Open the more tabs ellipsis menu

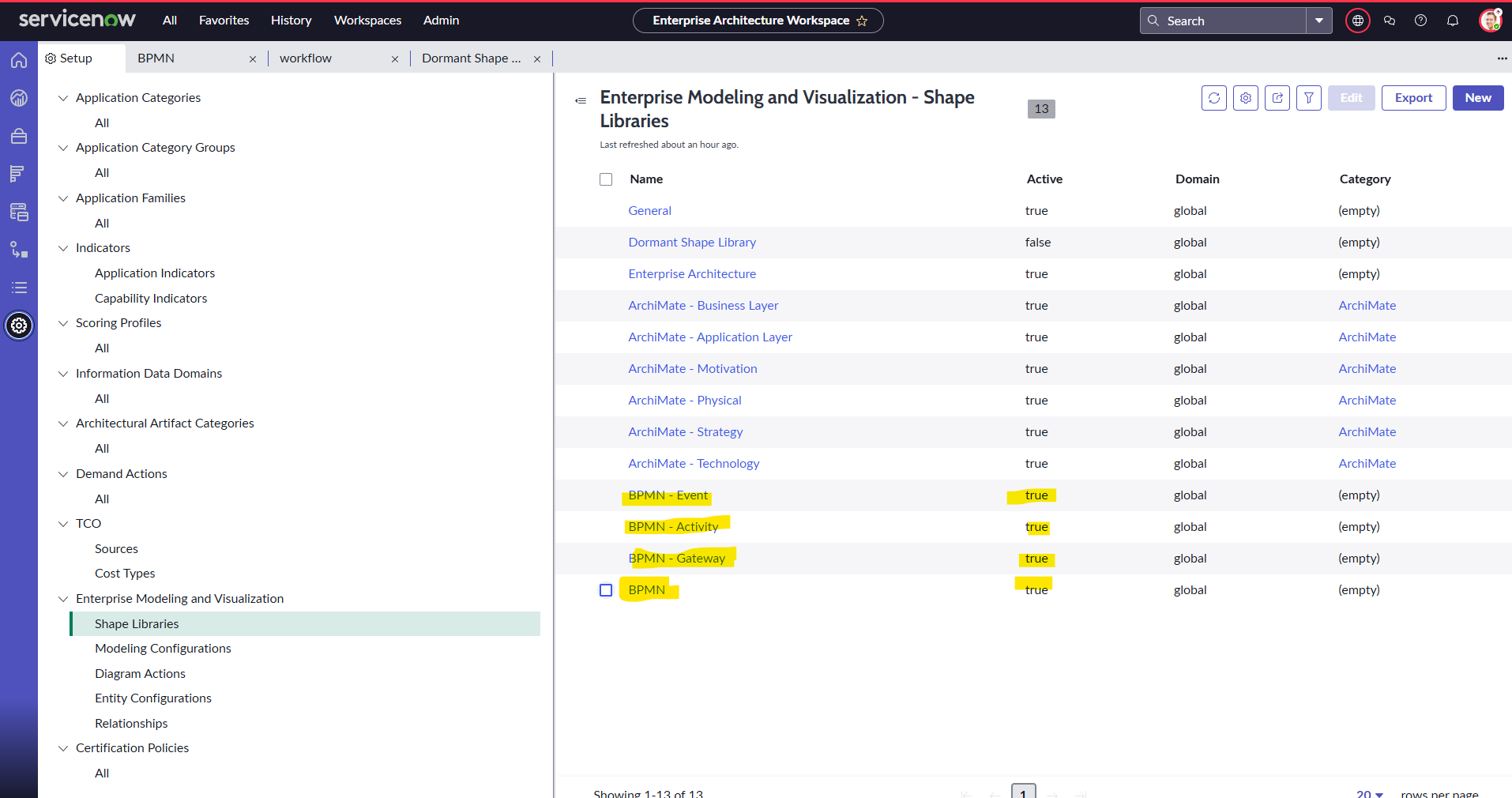click(x=1502, y=58)
